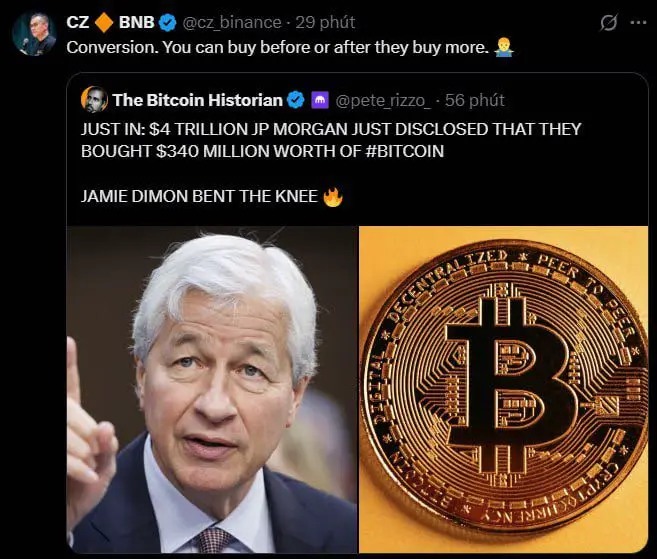
Task: Click the orange BNB diamond badge
Action: coord(104,22)
